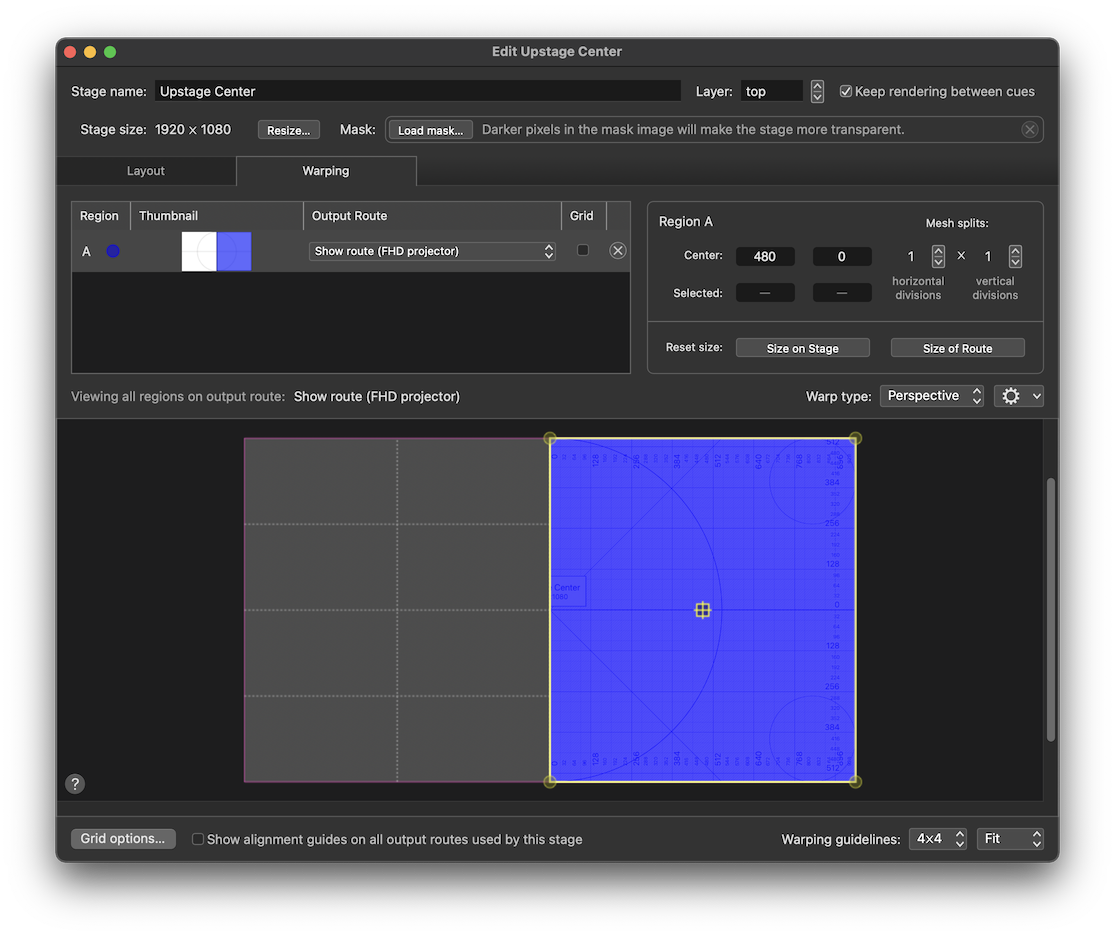Select bottom-right corner warp handle of region
Image resolution: width=1115 pixels, height=936 pixels.
point(855,781)
